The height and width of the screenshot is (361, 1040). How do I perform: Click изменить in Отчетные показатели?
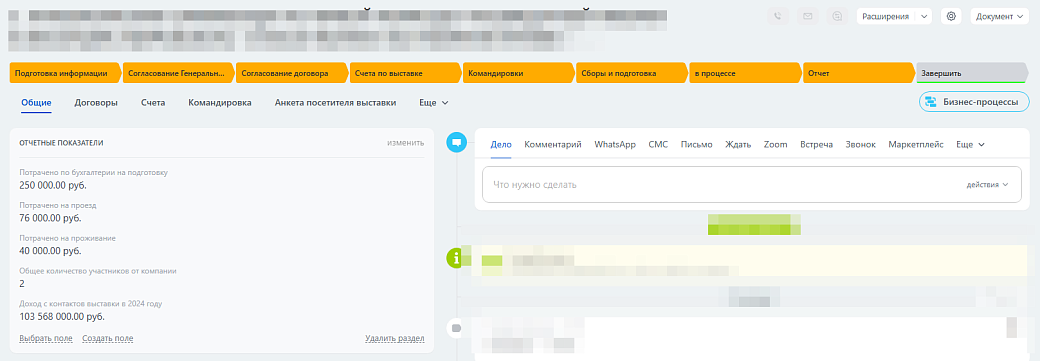406,143
